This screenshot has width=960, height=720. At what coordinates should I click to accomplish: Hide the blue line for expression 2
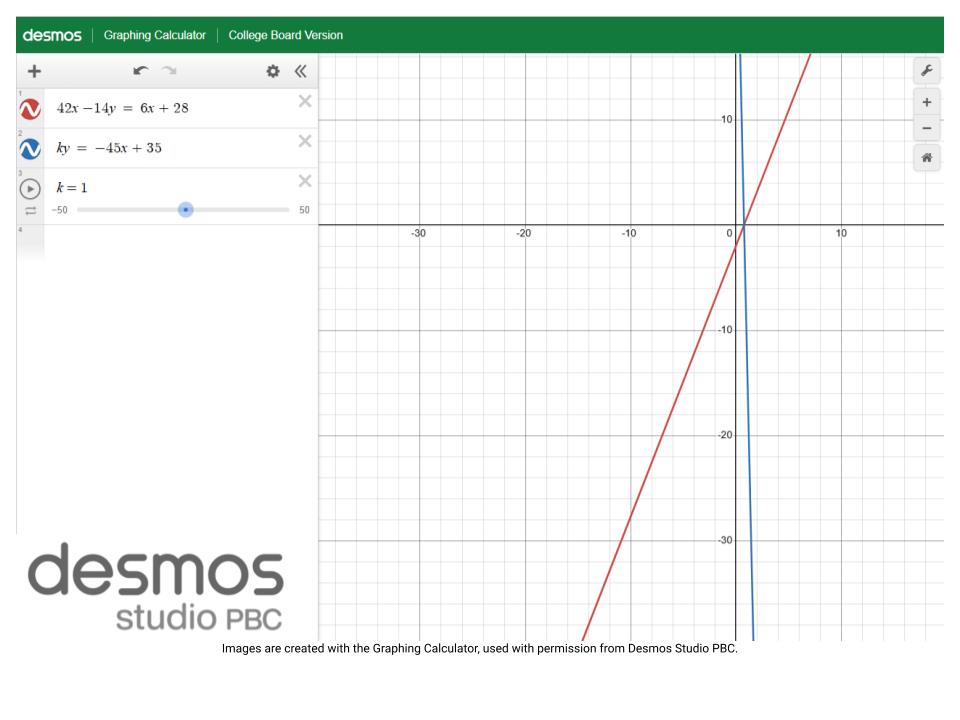click(x=30, y=149)
